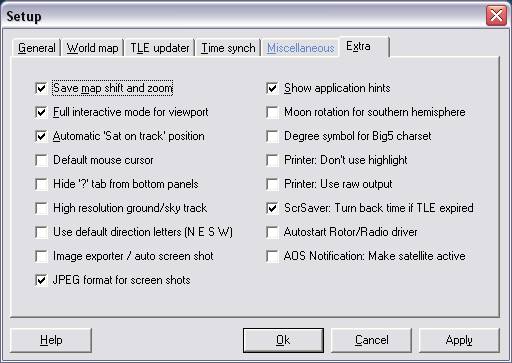Apply the current settings
This screenshot has width=512, height=363.
click(x=459, y=340)
